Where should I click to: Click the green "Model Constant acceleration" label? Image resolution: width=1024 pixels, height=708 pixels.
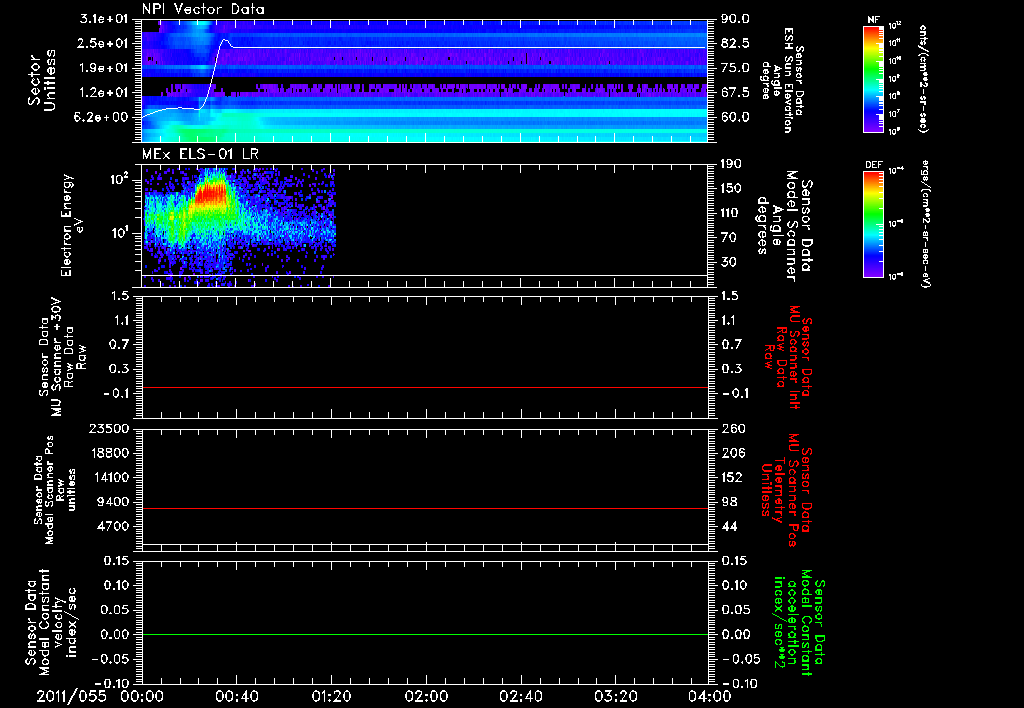800,623
